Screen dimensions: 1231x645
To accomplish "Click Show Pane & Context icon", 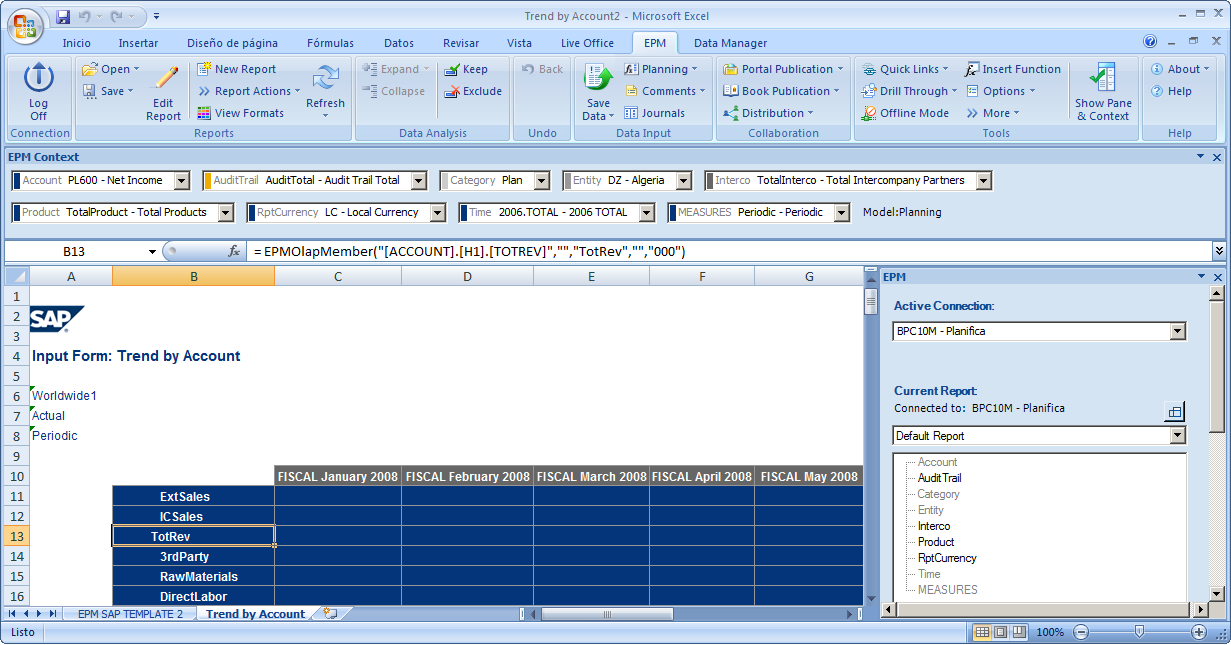I will (x=1103, y=78).
